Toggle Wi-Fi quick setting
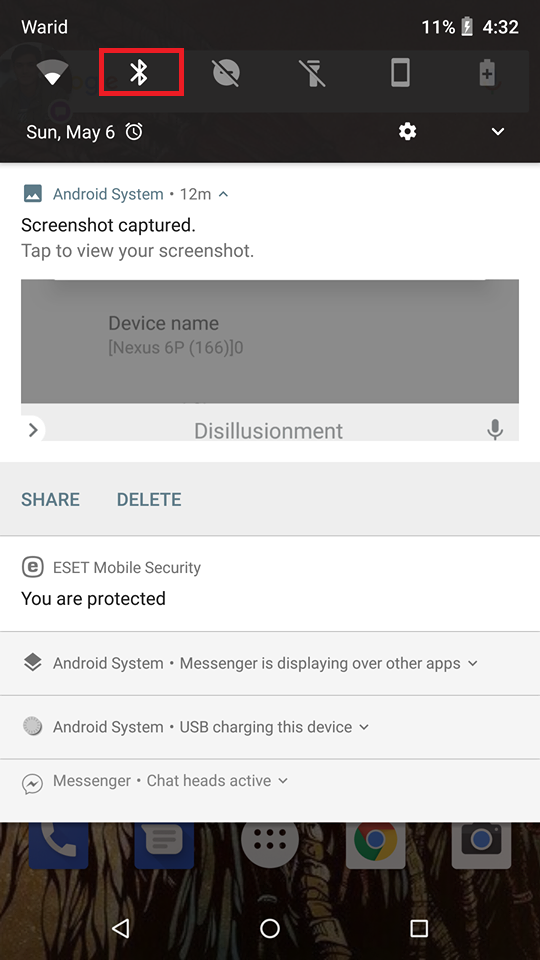The width and height of the screenshot is (540, 960). coord(53,73)
